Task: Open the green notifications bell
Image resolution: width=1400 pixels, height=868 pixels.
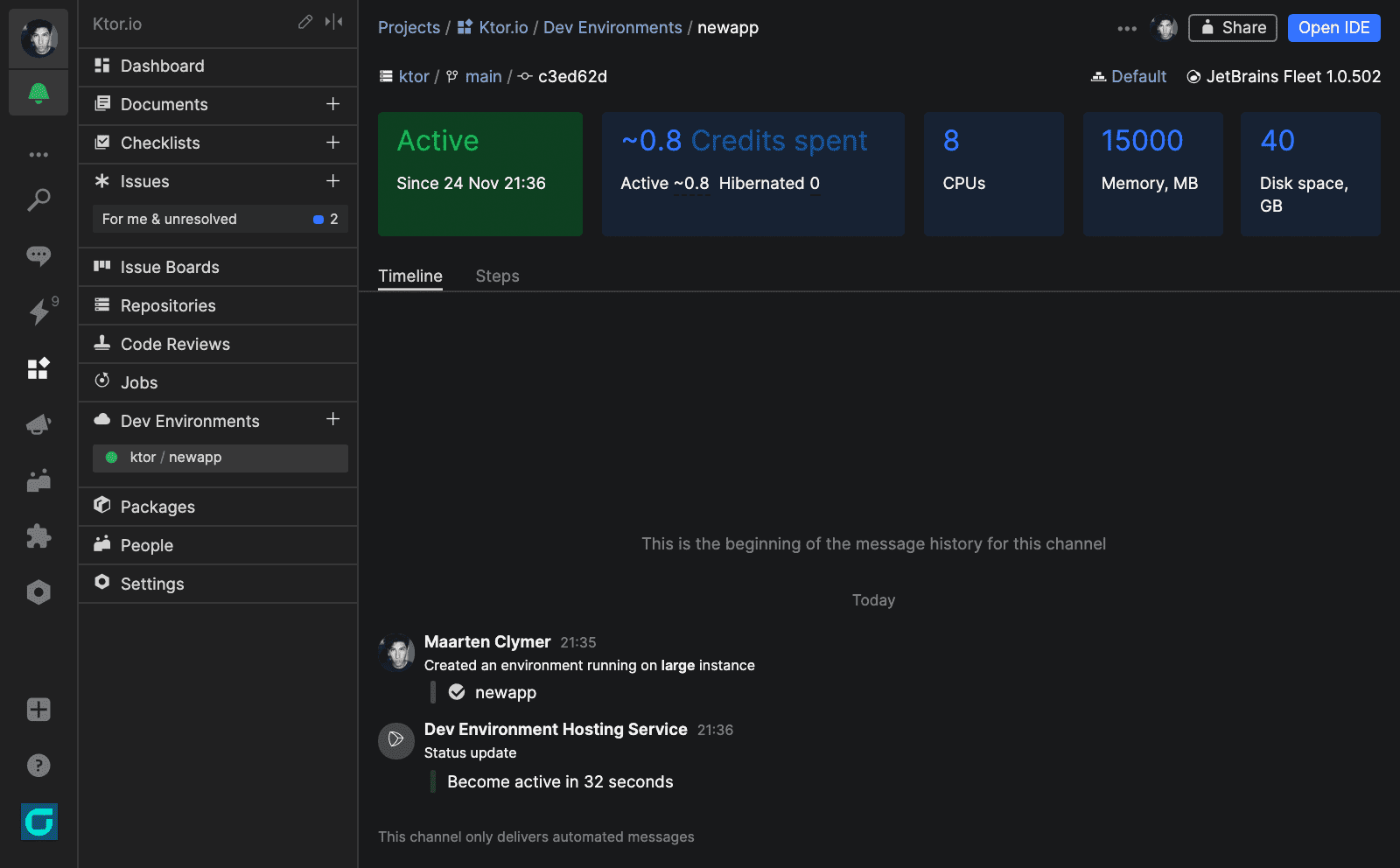Action: click(38, 93)
